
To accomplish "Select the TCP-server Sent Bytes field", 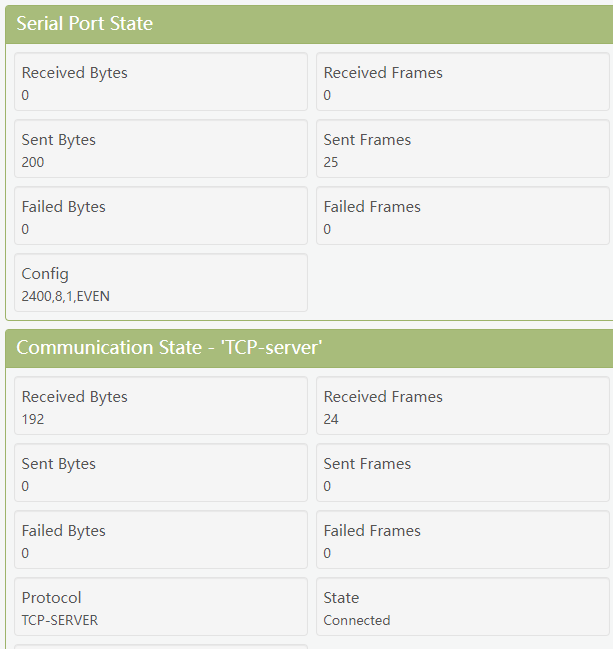I will point(161,473).
